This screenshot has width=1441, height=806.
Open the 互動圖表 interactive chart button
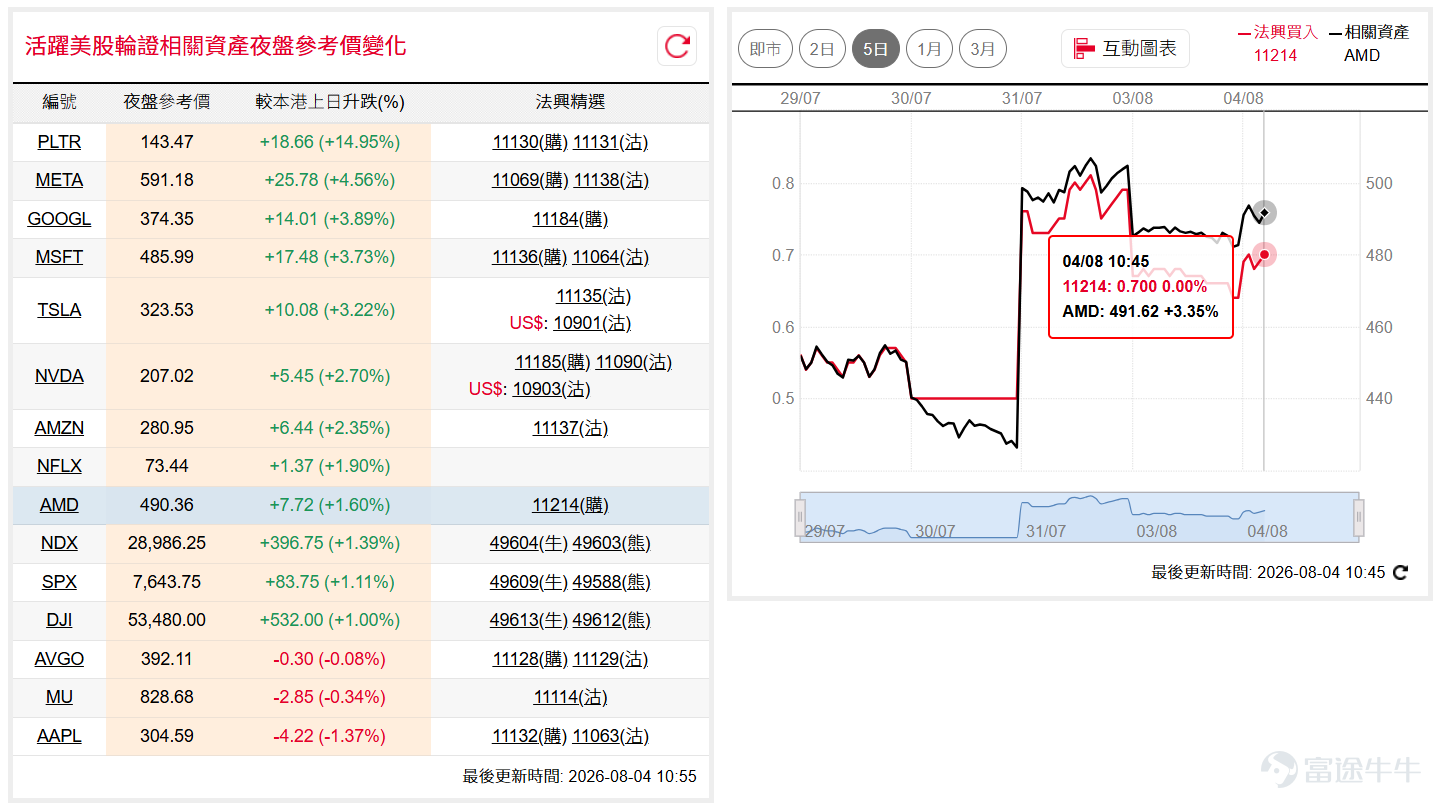tap(1125, 48)
